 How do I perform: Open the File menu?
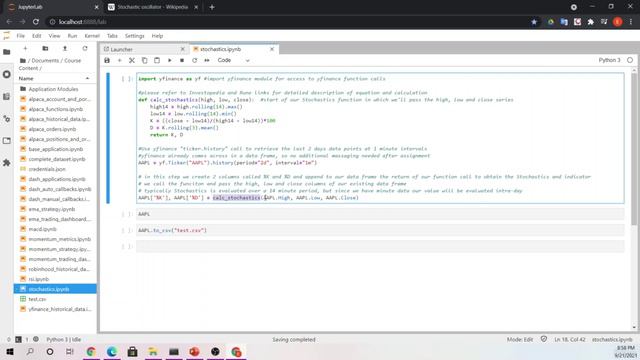click(x=21, y=36)
